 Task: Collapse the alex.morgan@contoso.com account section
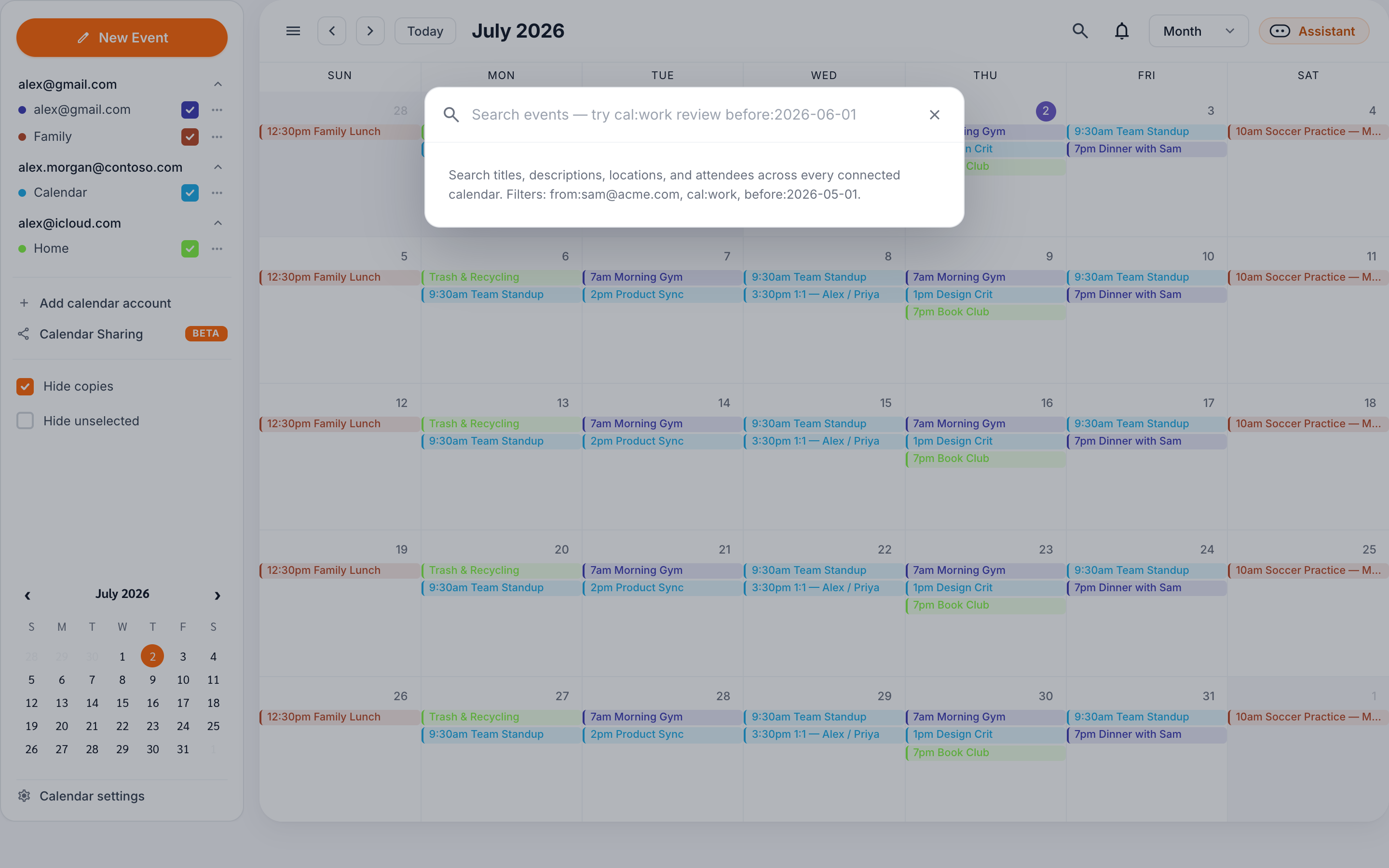pos(218,167)
